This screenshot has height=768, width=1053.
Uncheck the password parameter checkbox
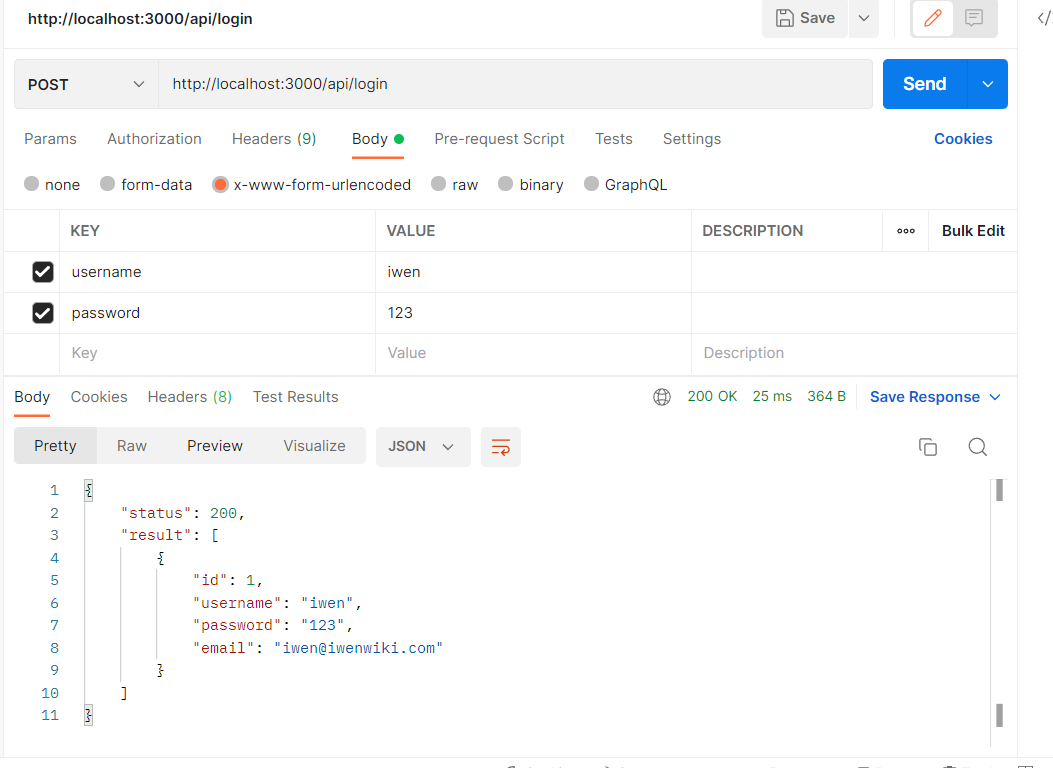click(43, 313)
